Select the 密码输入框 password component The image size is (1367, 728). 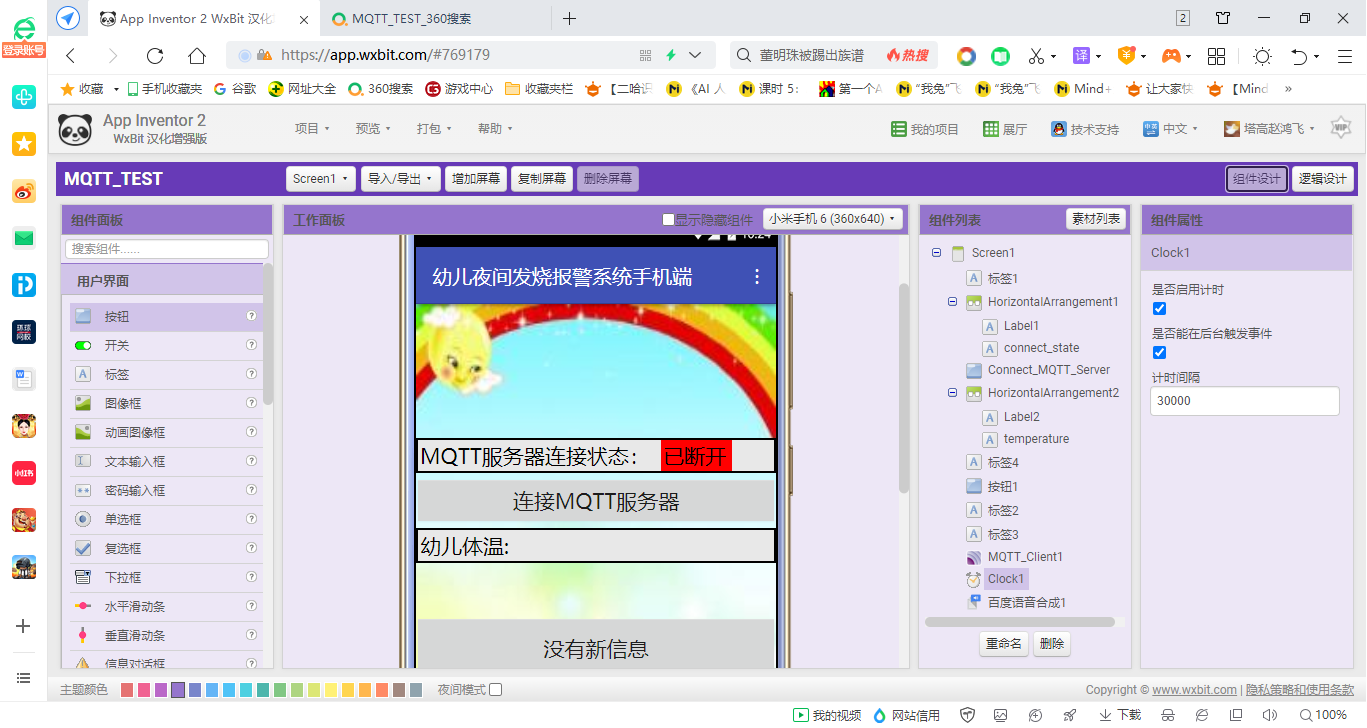(x=166, y=490)
